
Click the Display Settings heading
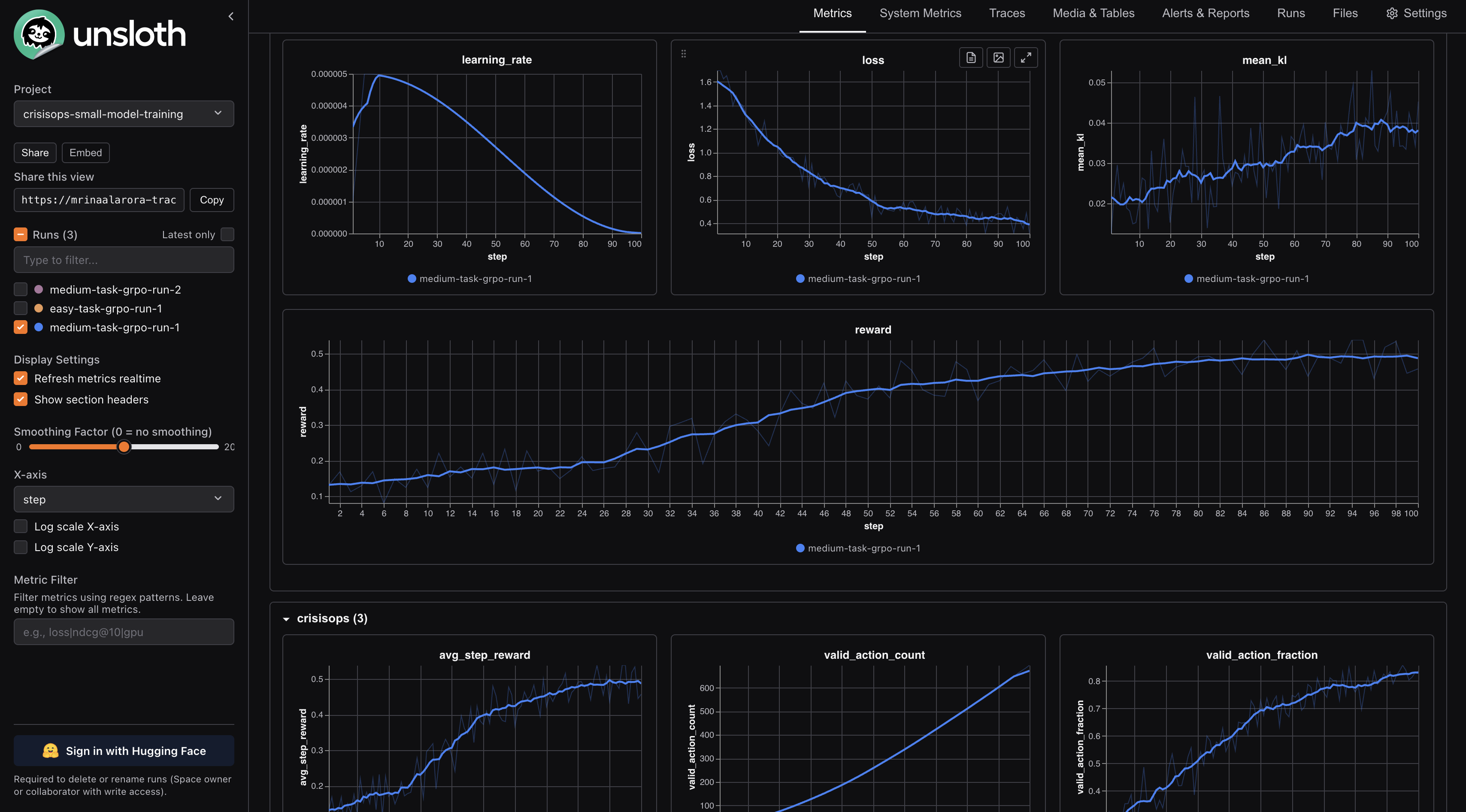[56, 360]
